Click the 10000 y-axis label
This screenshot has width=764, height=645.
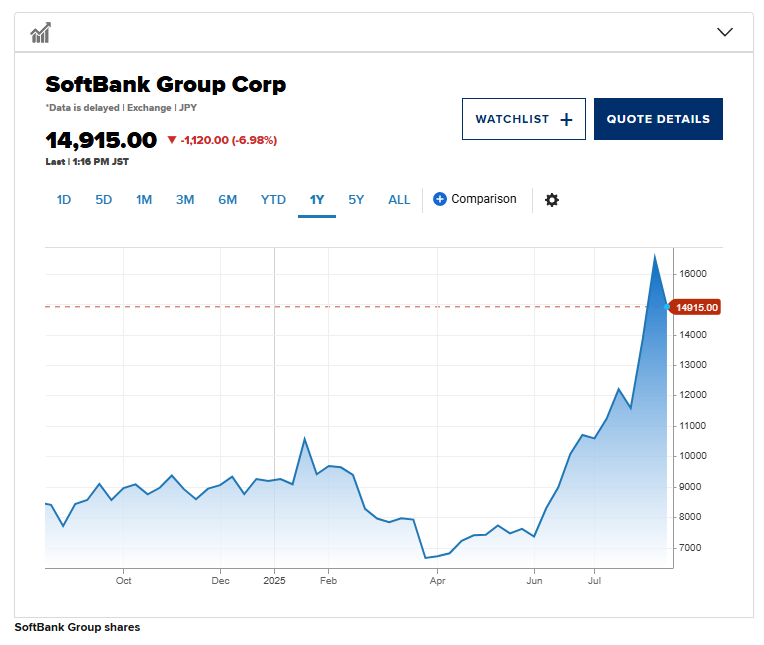point(693,456)
